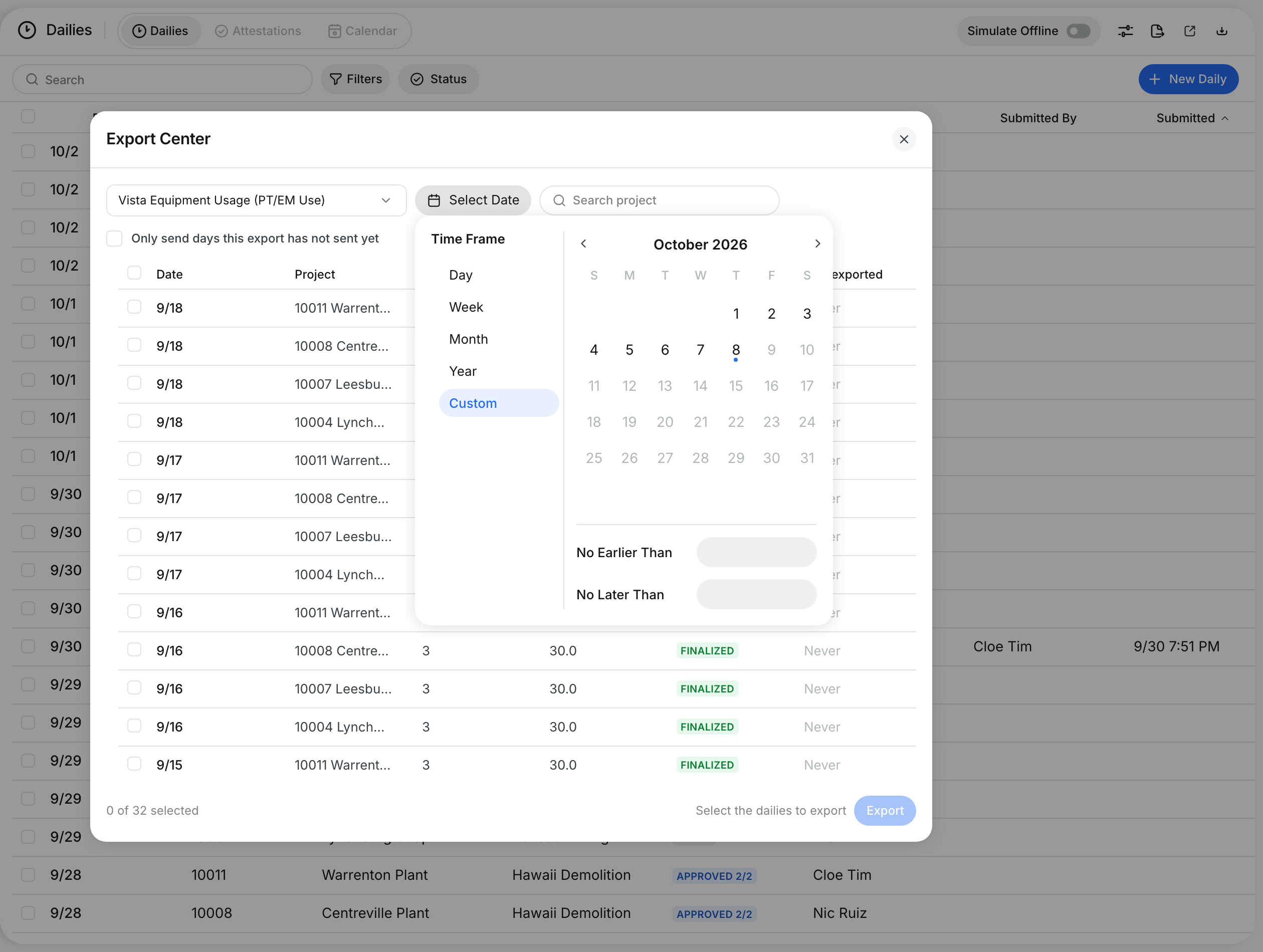The image size is (1263, 952).
Task: Open the settings sliders icon
Action: (1125, 31)
